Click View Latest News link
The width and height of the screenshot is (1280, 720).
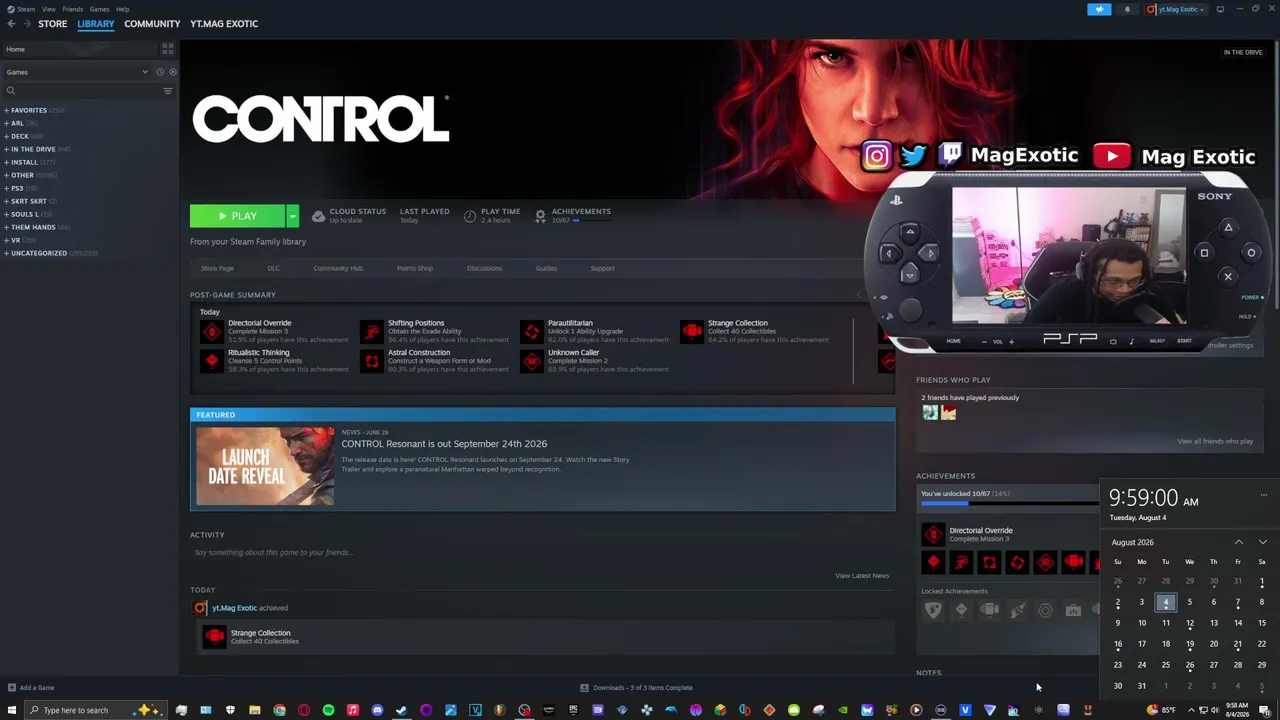click(862, 576)
